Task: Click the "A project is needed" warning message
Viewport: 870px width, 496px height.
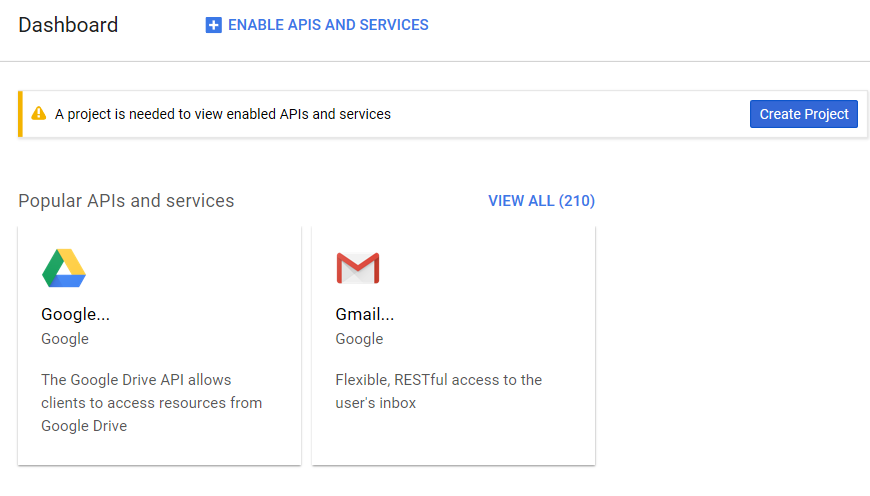Action: (x=222, y=114)
